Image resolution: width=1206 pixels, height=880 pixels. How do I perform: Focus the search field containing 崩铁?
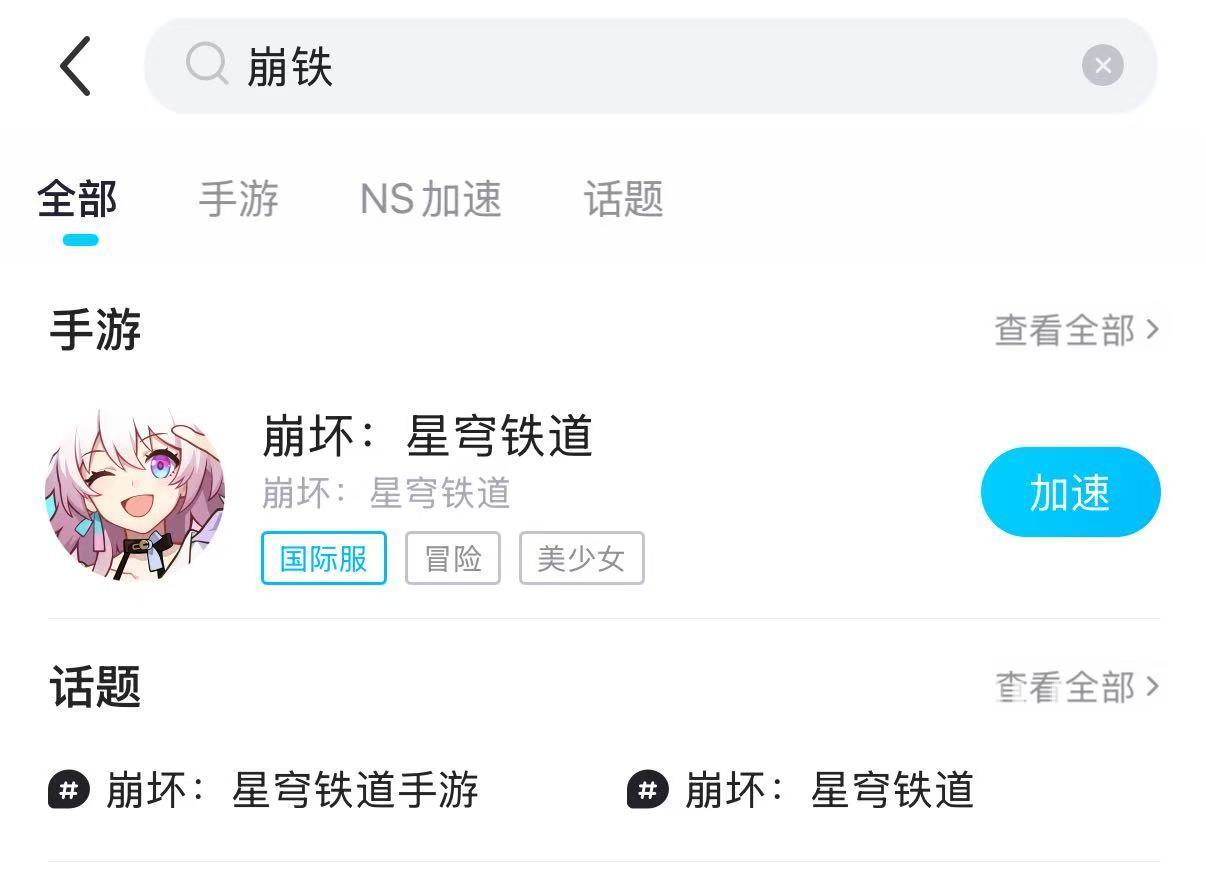650,66
